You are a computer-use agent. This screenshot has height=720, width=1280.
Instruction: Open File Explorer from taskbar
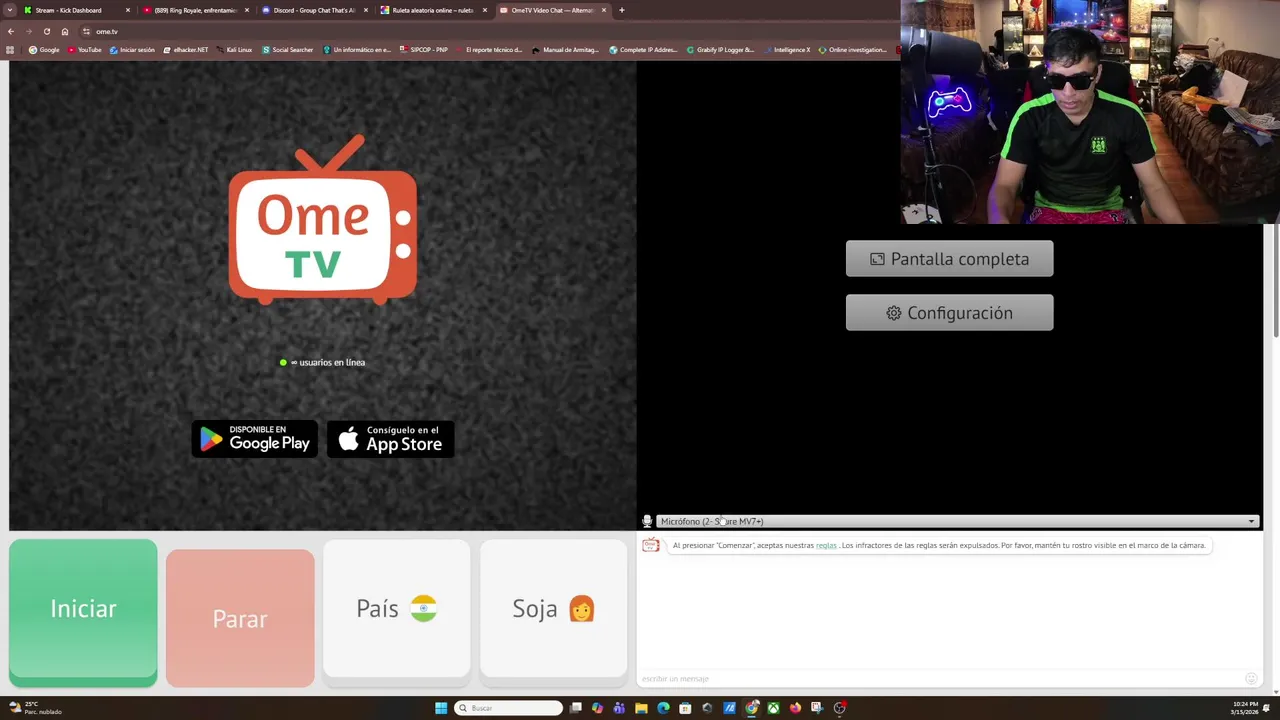click(x=641, y=708)
